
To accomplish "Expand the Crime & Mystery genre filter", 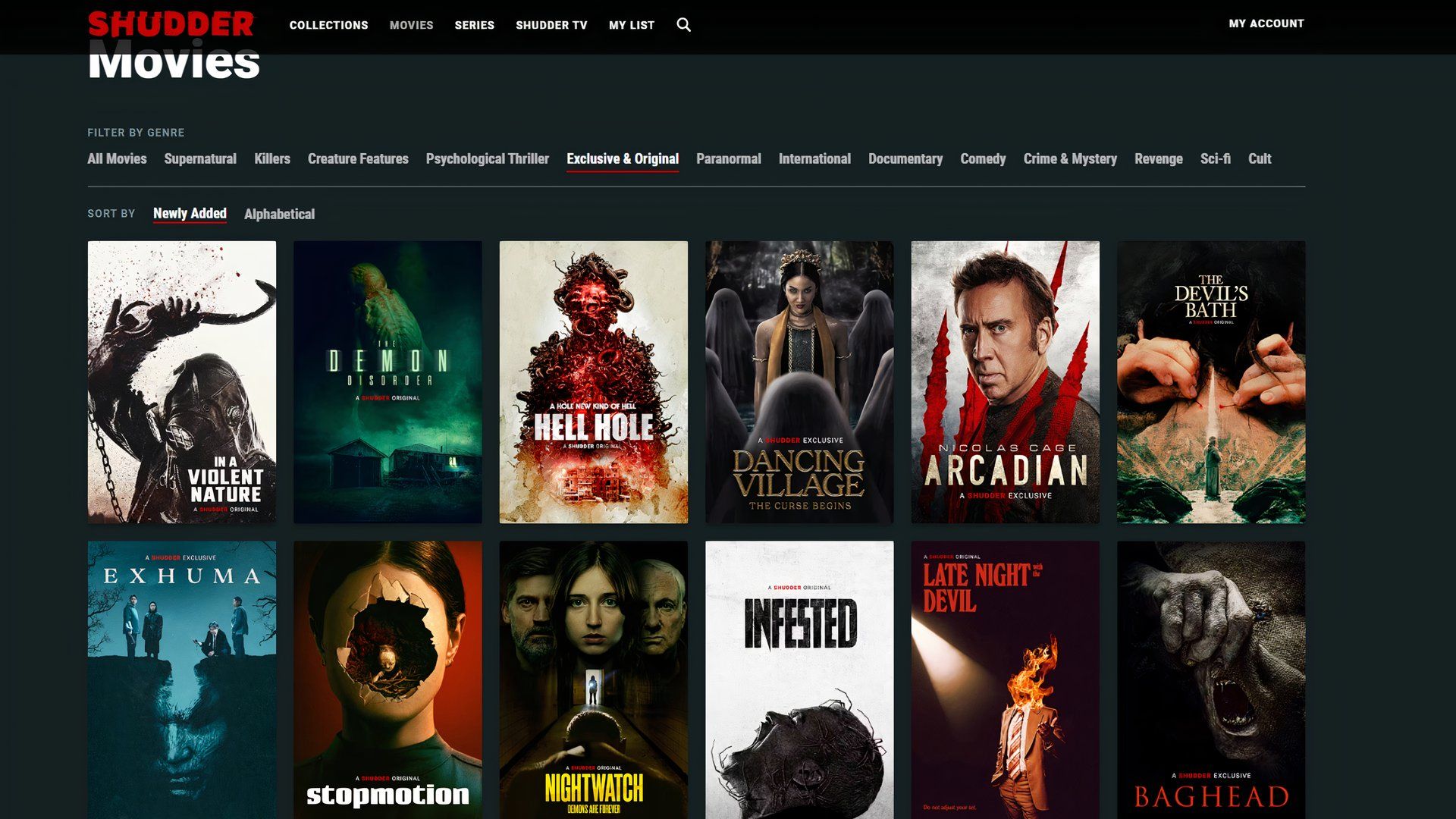I will point(1070,159).
